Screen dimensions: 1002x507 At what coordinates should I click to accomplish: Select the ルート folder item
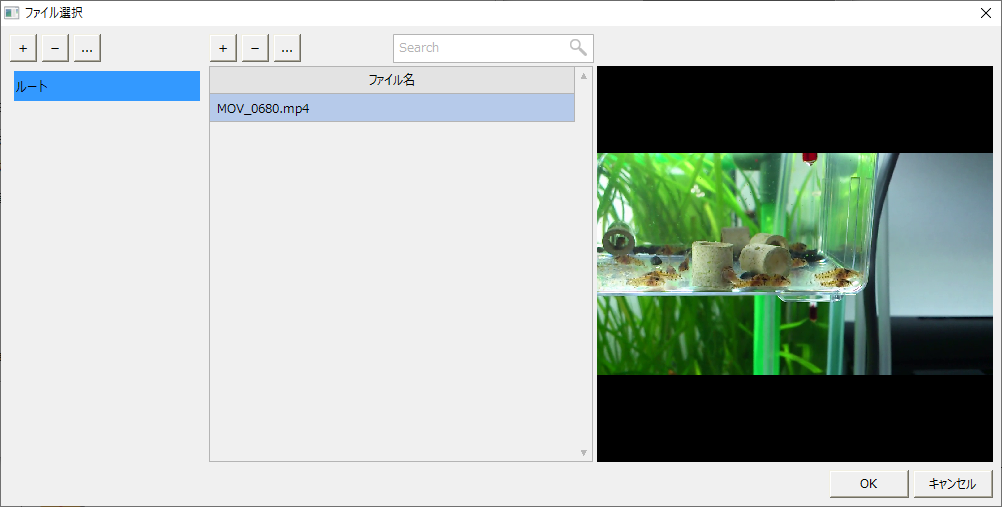coord(106,87)
